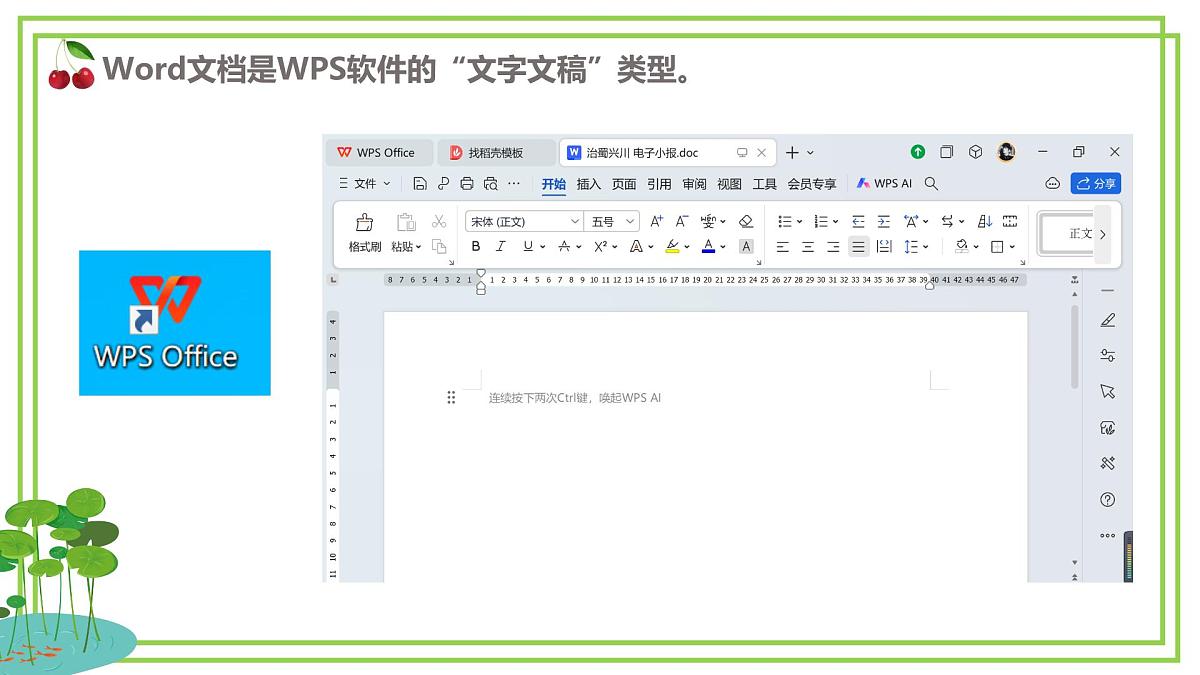The image size is (1200, 675).
Task: Click the Paste (粘贴) clipboard icon
Action: pyautogui.click(x=405, y=222)
